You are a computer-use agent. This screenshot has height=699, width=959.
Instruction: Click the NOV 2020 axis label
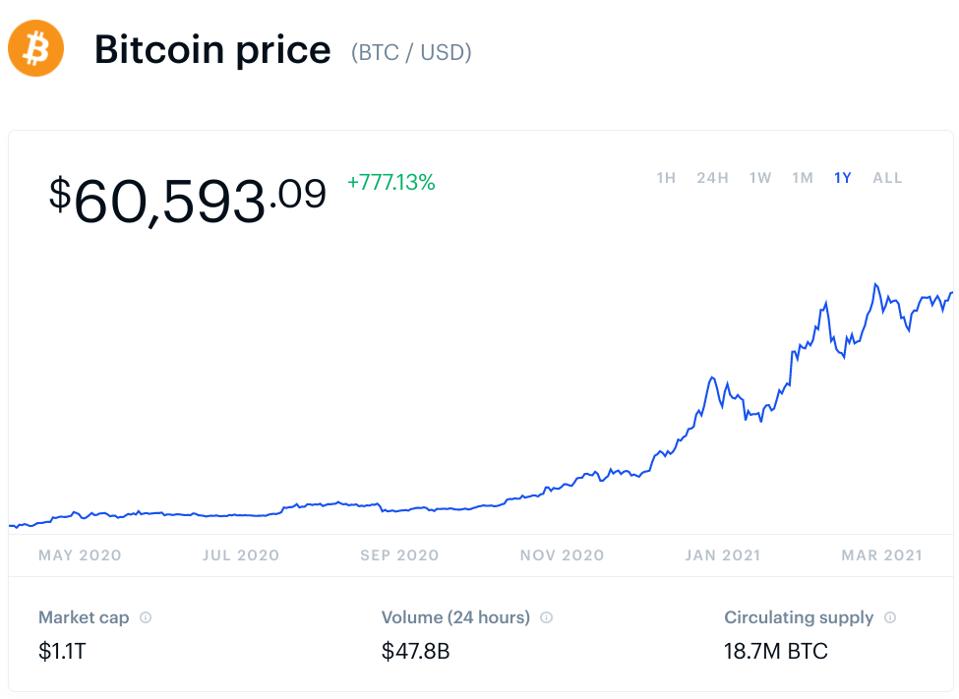pos(562,555)
